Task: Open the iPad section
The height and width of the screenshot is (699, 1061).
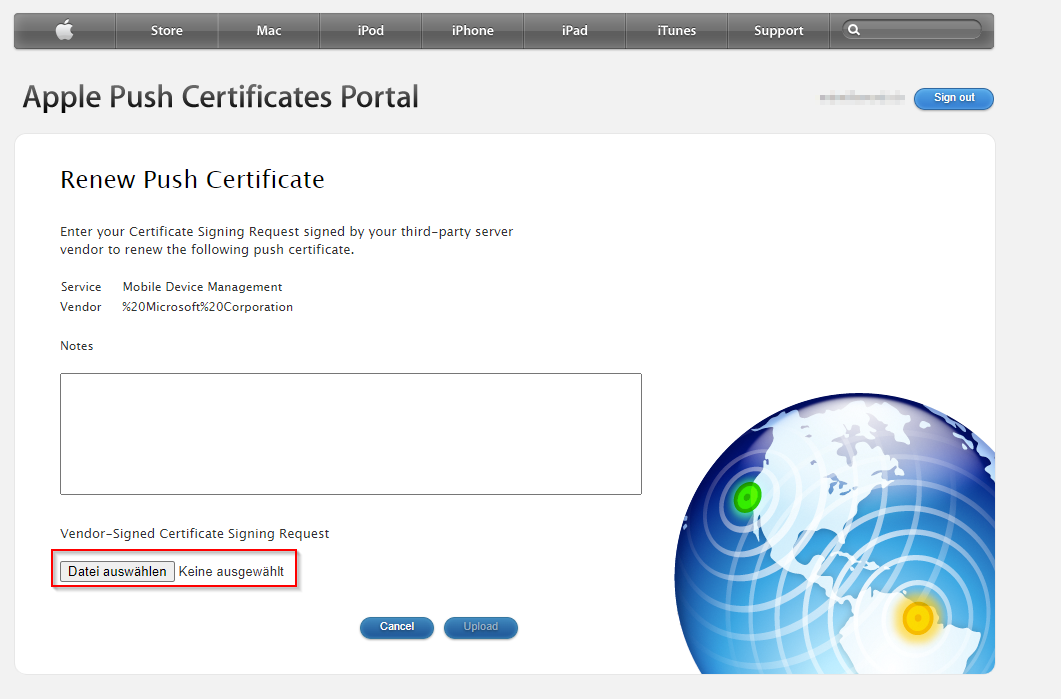Action: point(574,30)
